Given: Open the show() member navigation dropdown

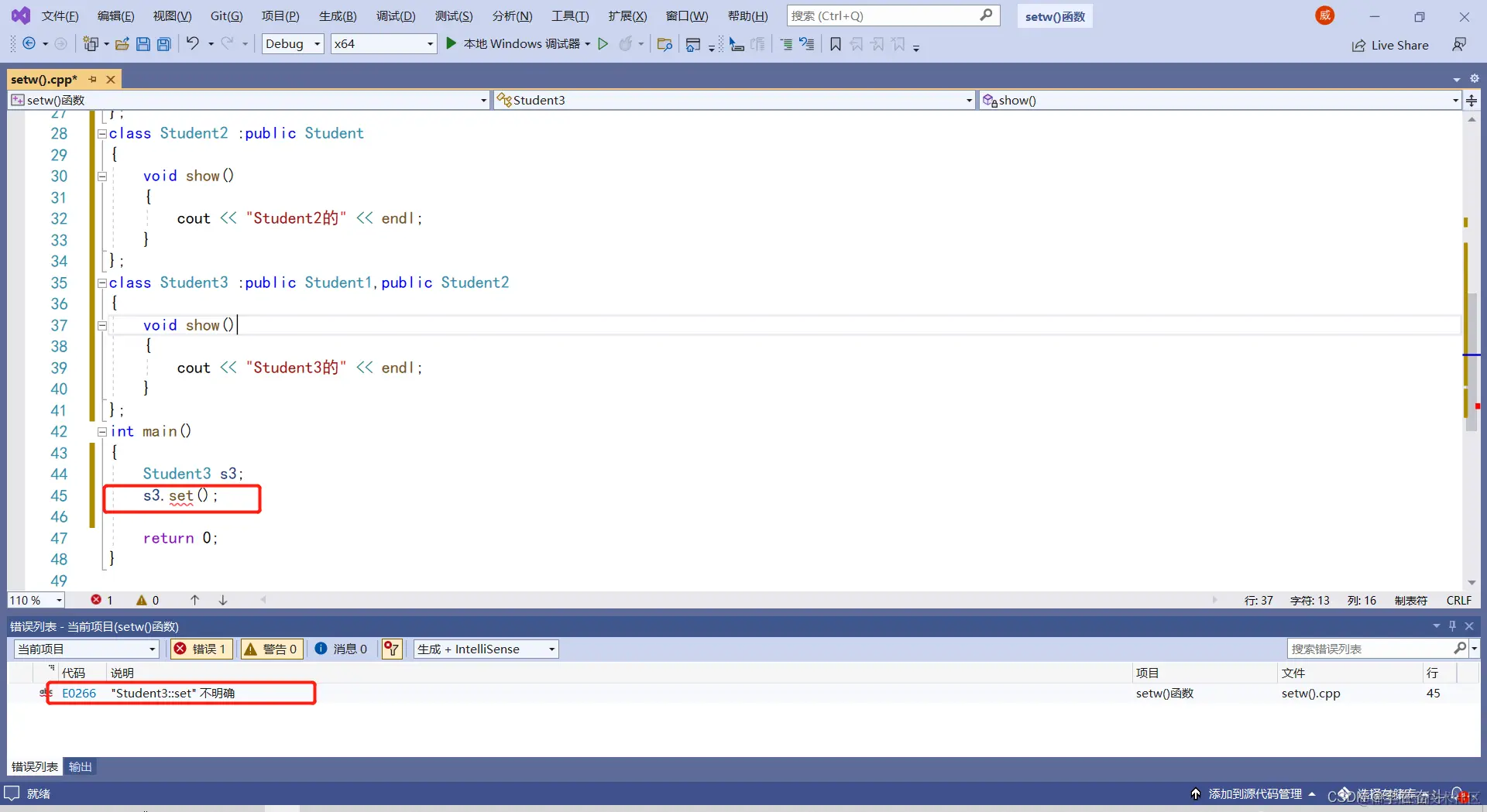Looking at the screenshot, I should pos(1220,100).
